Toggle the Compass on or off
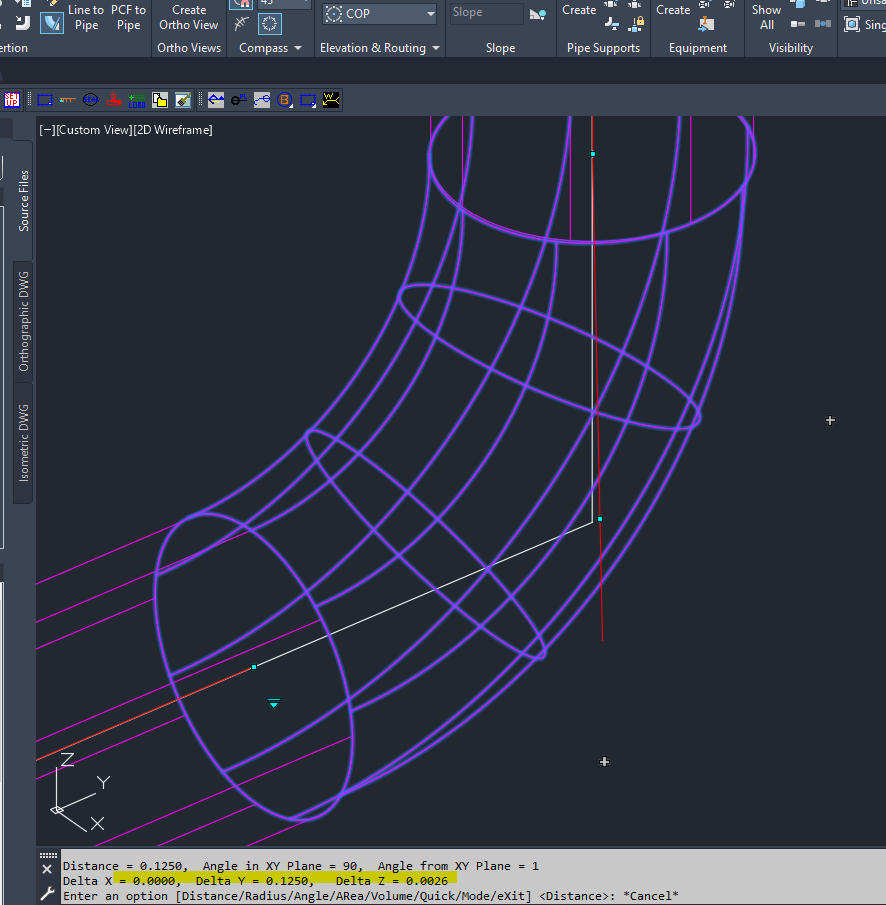The height and width of the screenshot is (905, 886). tap(269, 23)
